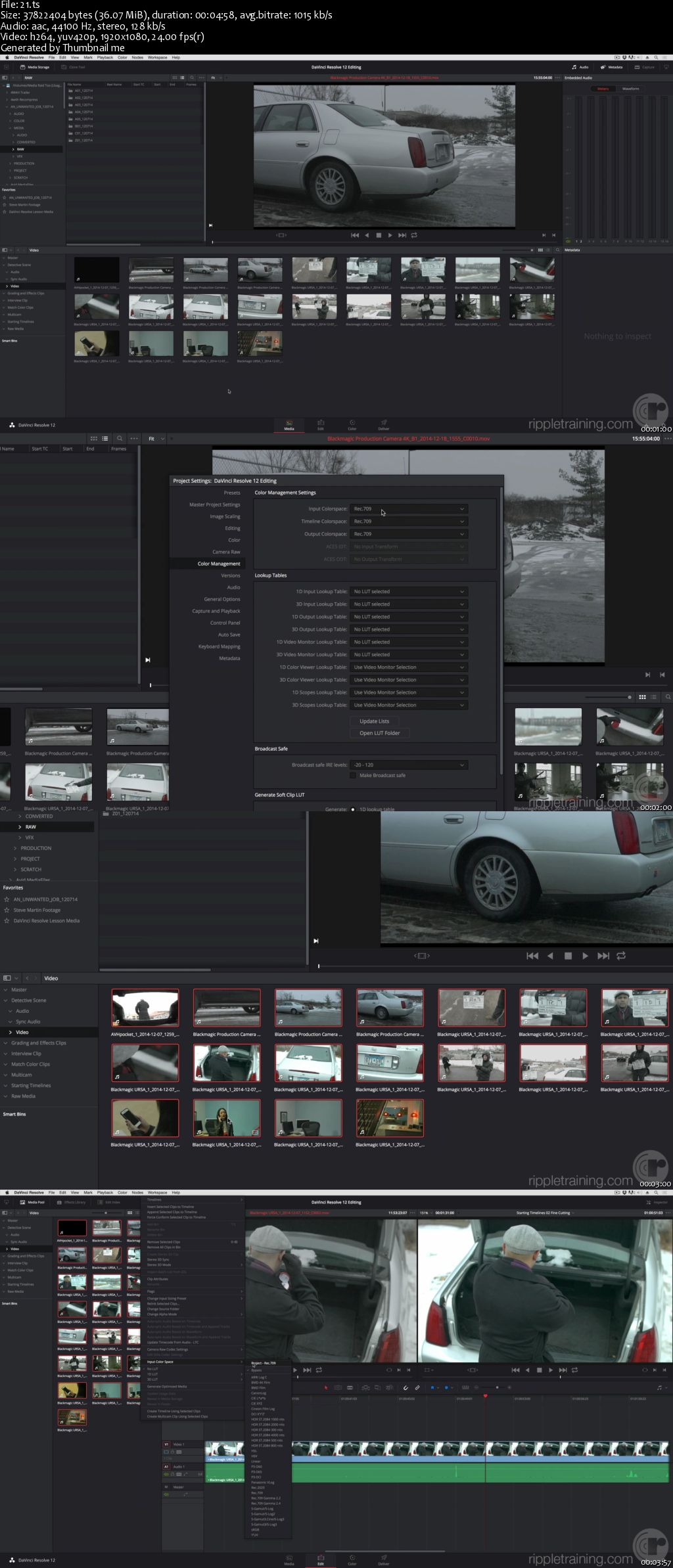This screenshot has width=673, height=1568.
Task: Choose Generate Optimized Media in context menu
Action: [167, 1387]
